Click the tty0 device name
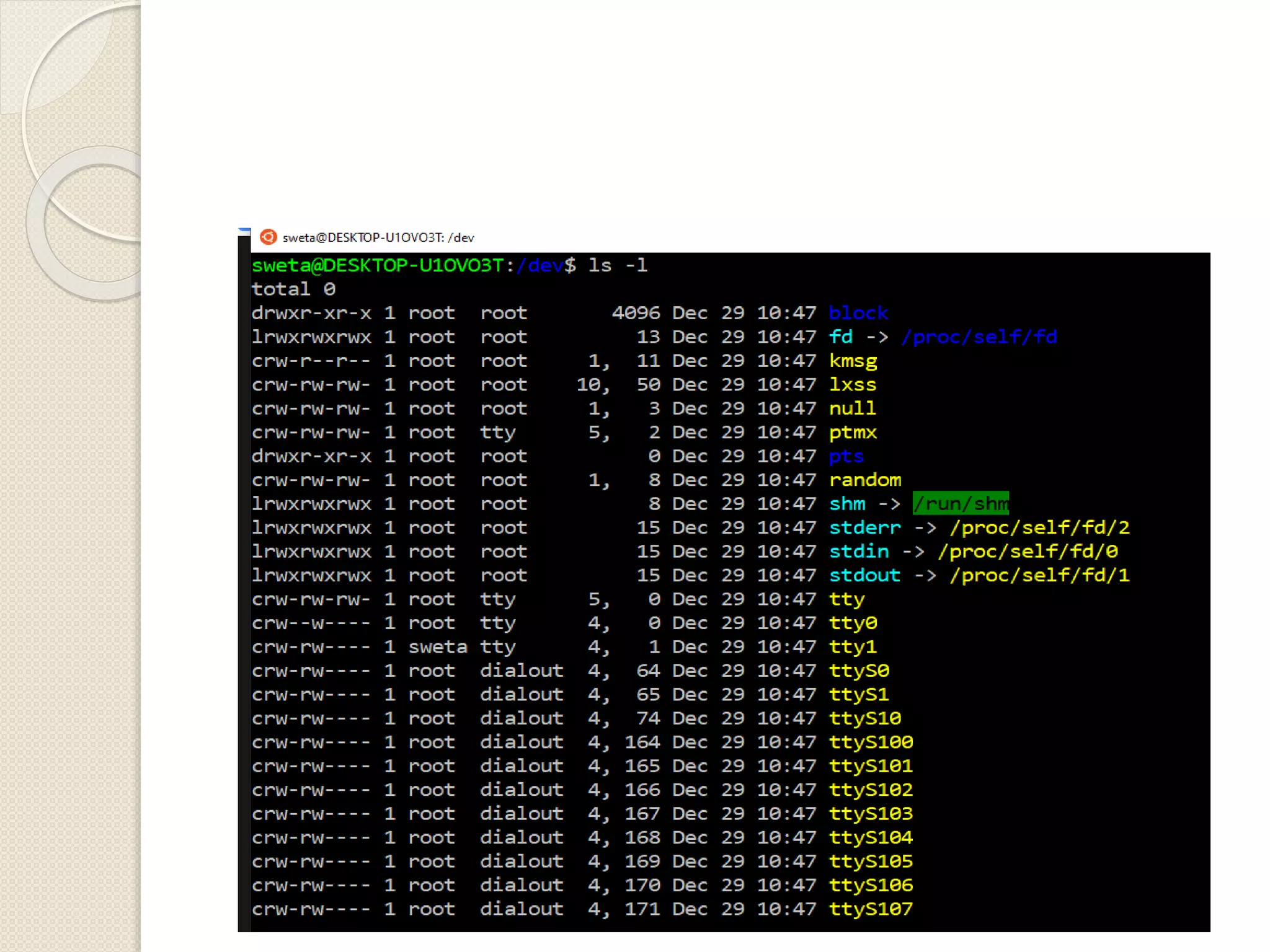The height and width of the screenshot is (952, 1270). pyautogui.click(x=853, y=623)
